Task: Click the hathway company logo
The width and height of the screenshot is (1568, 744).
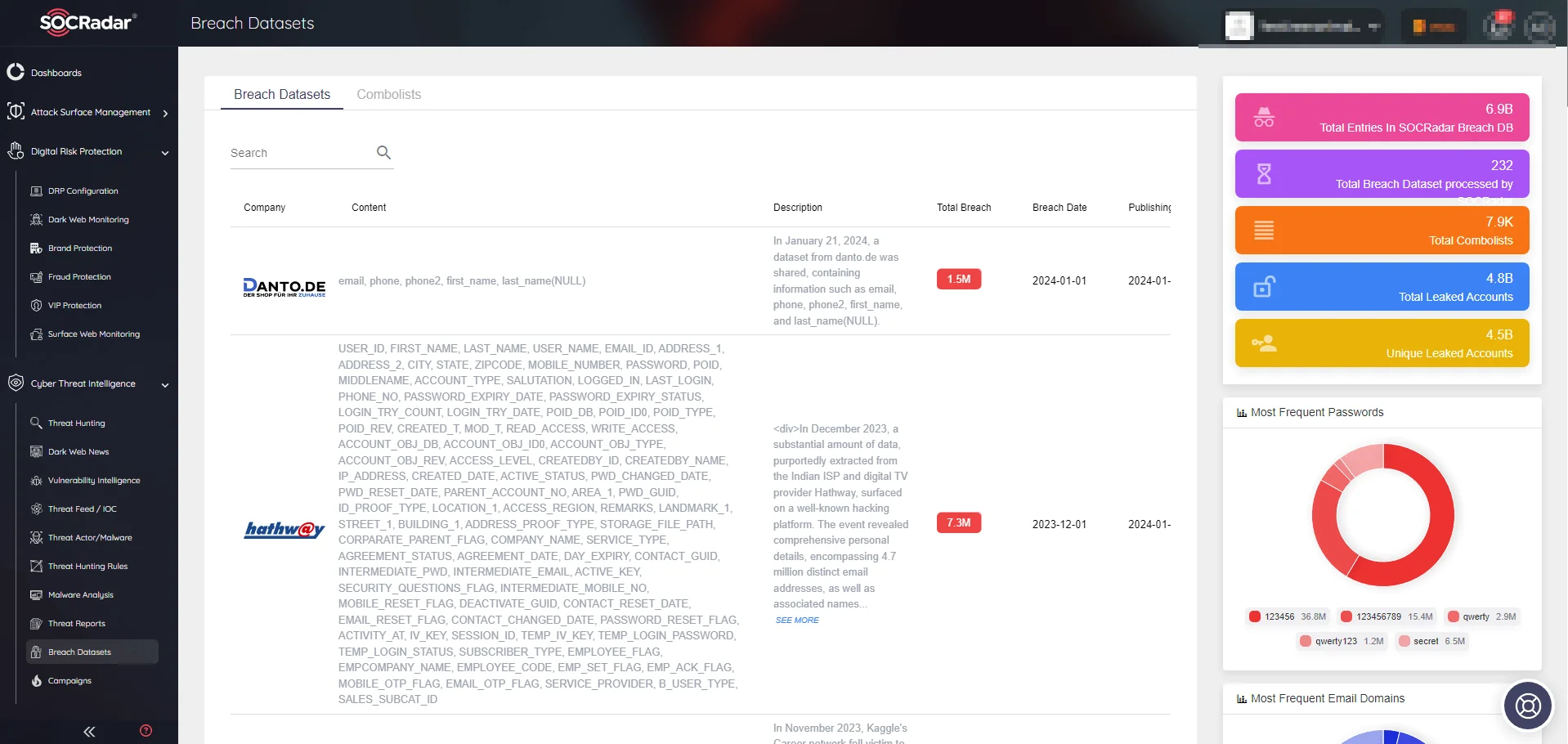Action: pyautogui.click(x=284, y=530)
